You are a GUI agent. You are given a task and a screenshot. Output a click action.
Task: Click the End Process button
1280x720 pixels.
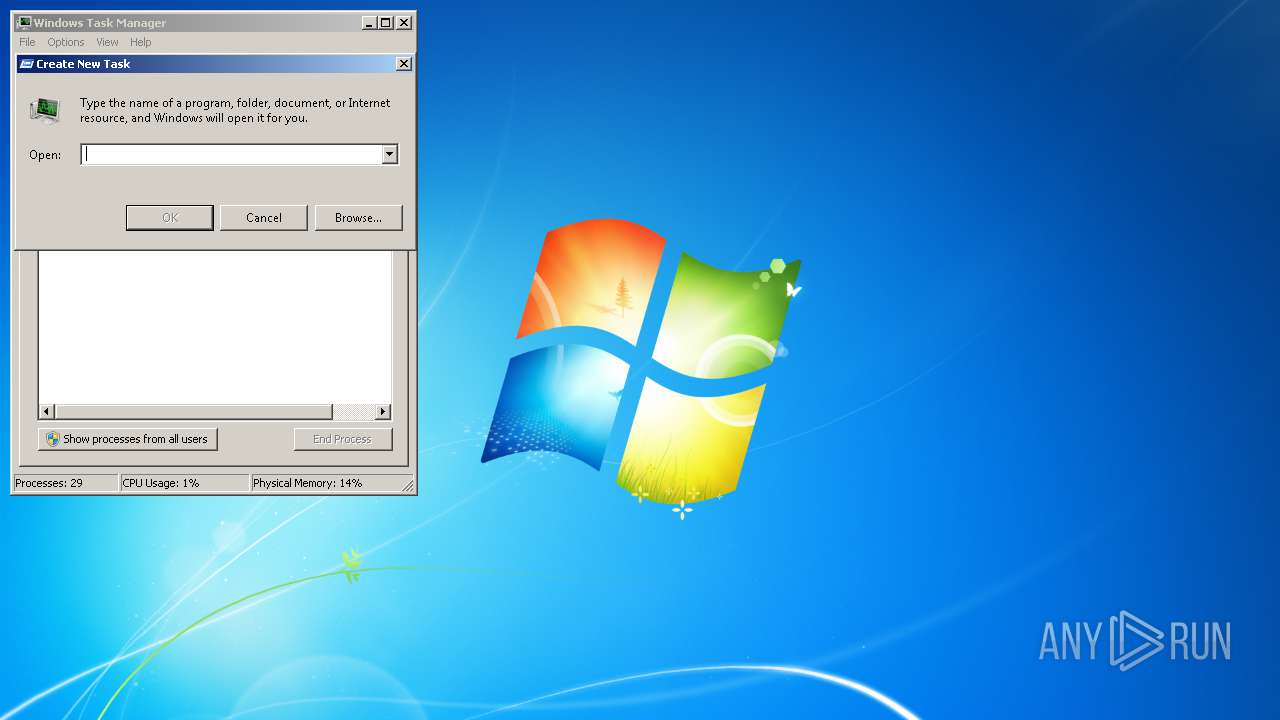(343, 439)
